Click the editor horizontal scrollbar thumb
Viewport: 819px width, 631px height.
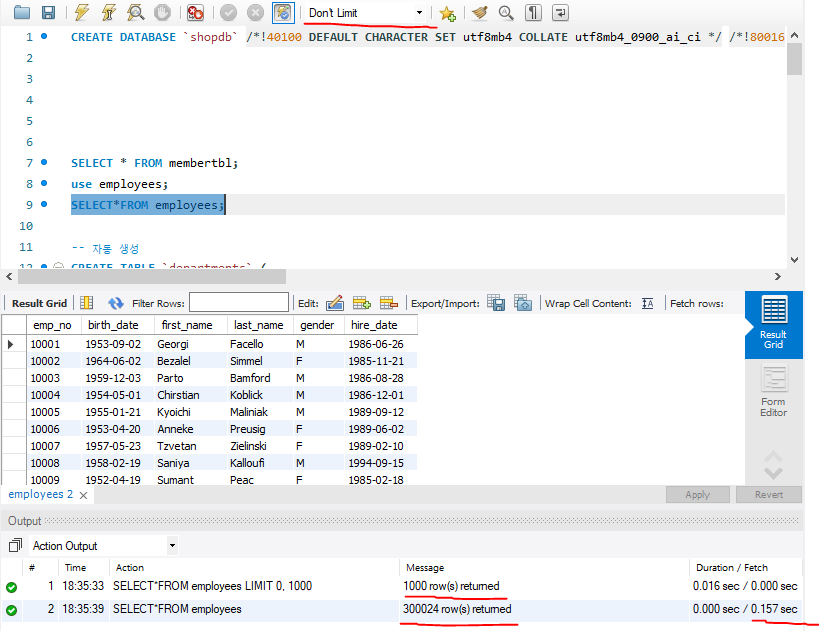[x=152, y=276]
